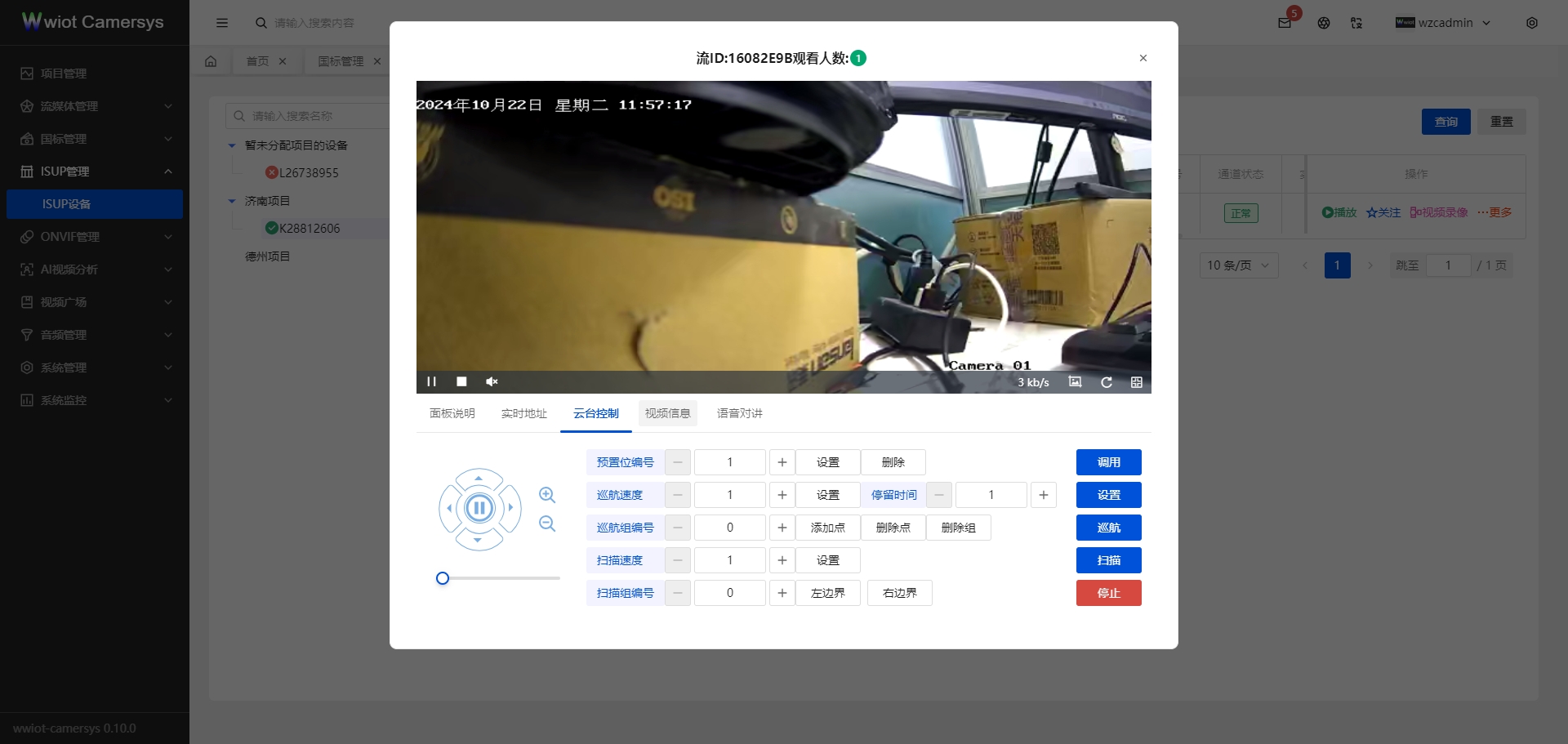Click the PTZ zoom out icon

[x=547, y=523]
